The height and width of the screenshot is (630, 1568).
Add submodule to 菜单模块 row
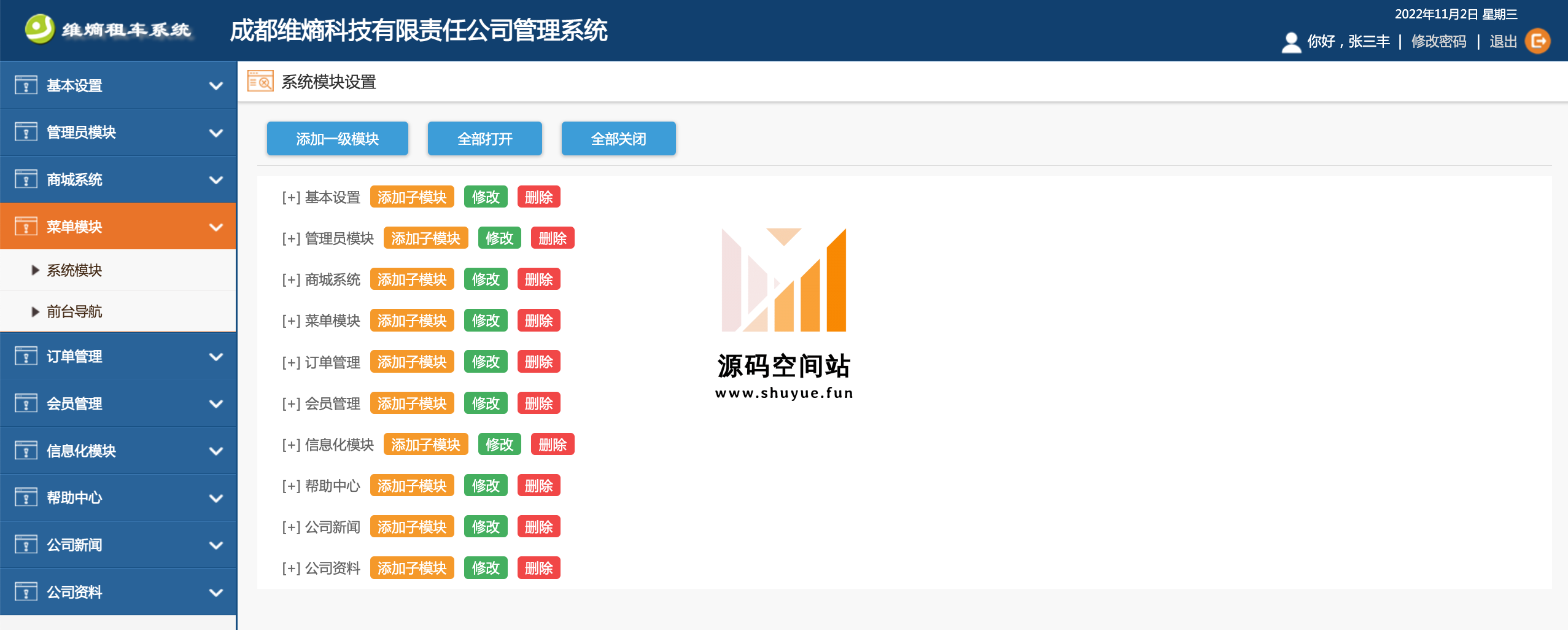click(x=412, y=320)
